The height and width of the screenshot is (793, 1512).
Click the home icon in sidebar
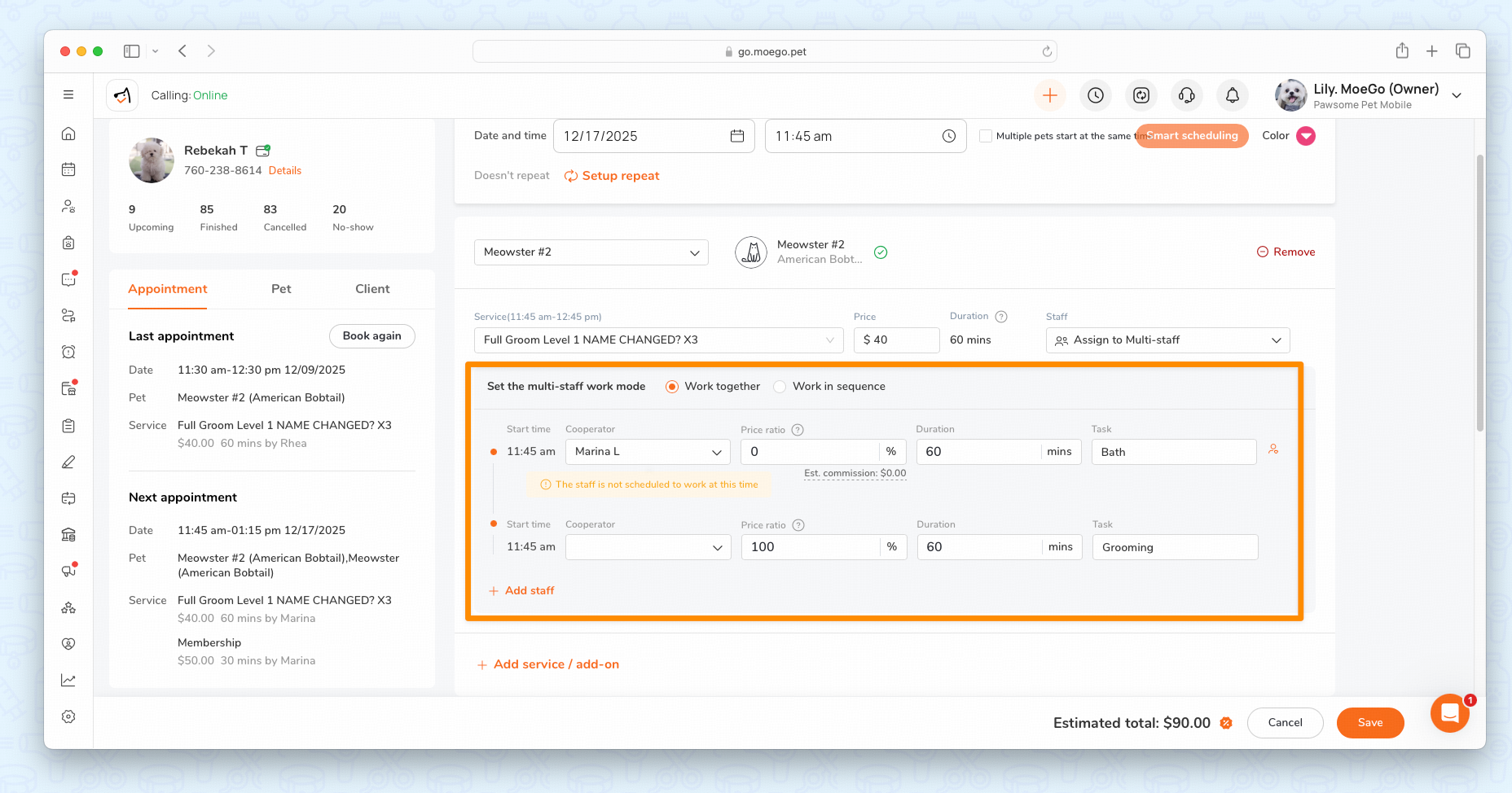tap(68, 134)
